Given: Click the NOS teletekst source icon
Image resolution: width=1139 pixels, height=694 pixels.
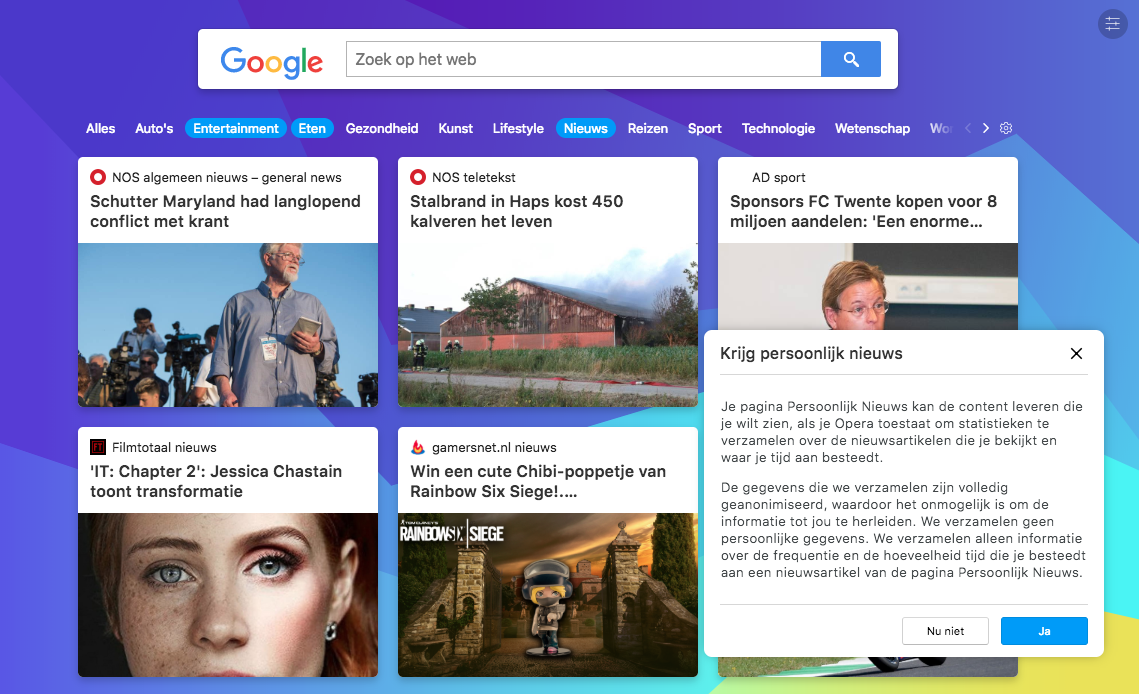Looking at the screenshot, I should (418, 178).
